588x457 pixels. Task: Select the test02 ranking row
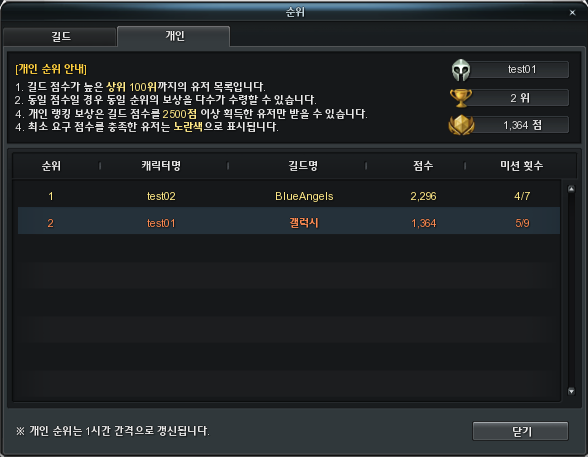click(289, 196)
